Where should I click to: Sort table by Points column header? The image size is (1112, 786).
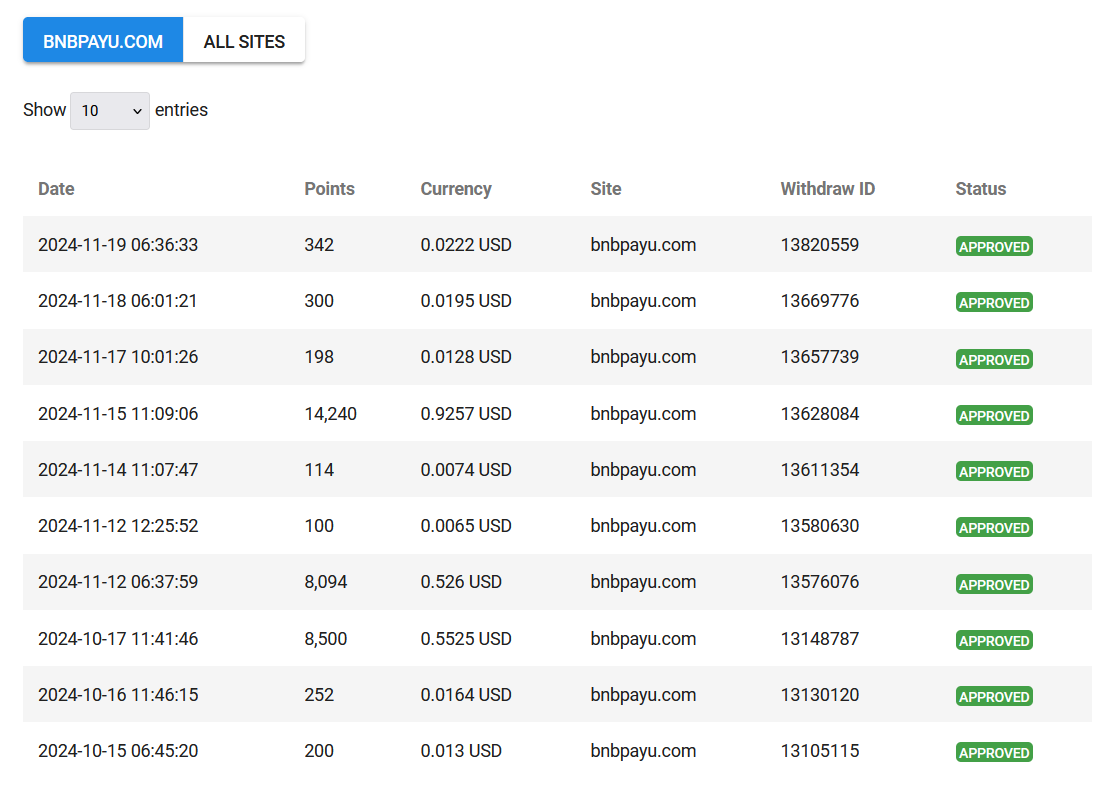coord(329,189)
